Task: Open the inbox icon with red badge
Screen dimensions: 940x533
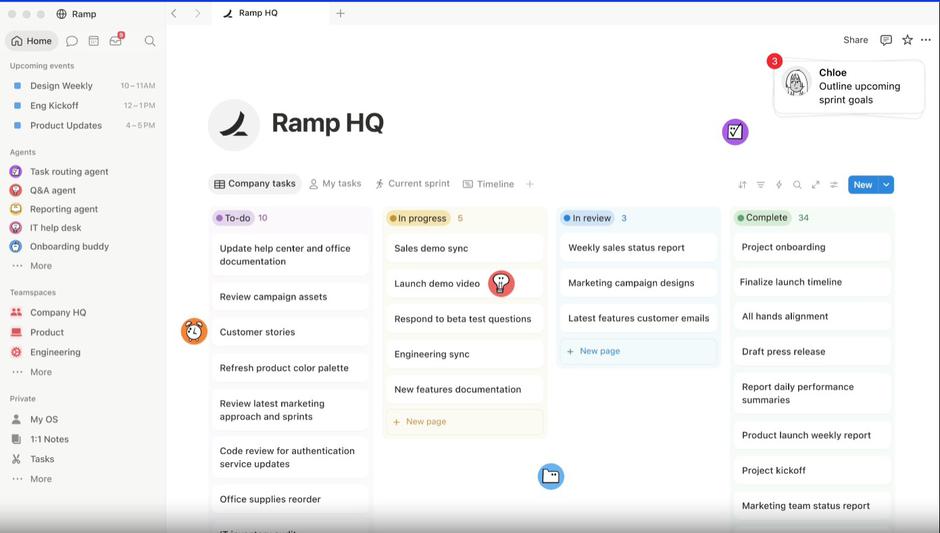Action: [x=116, y=40]
